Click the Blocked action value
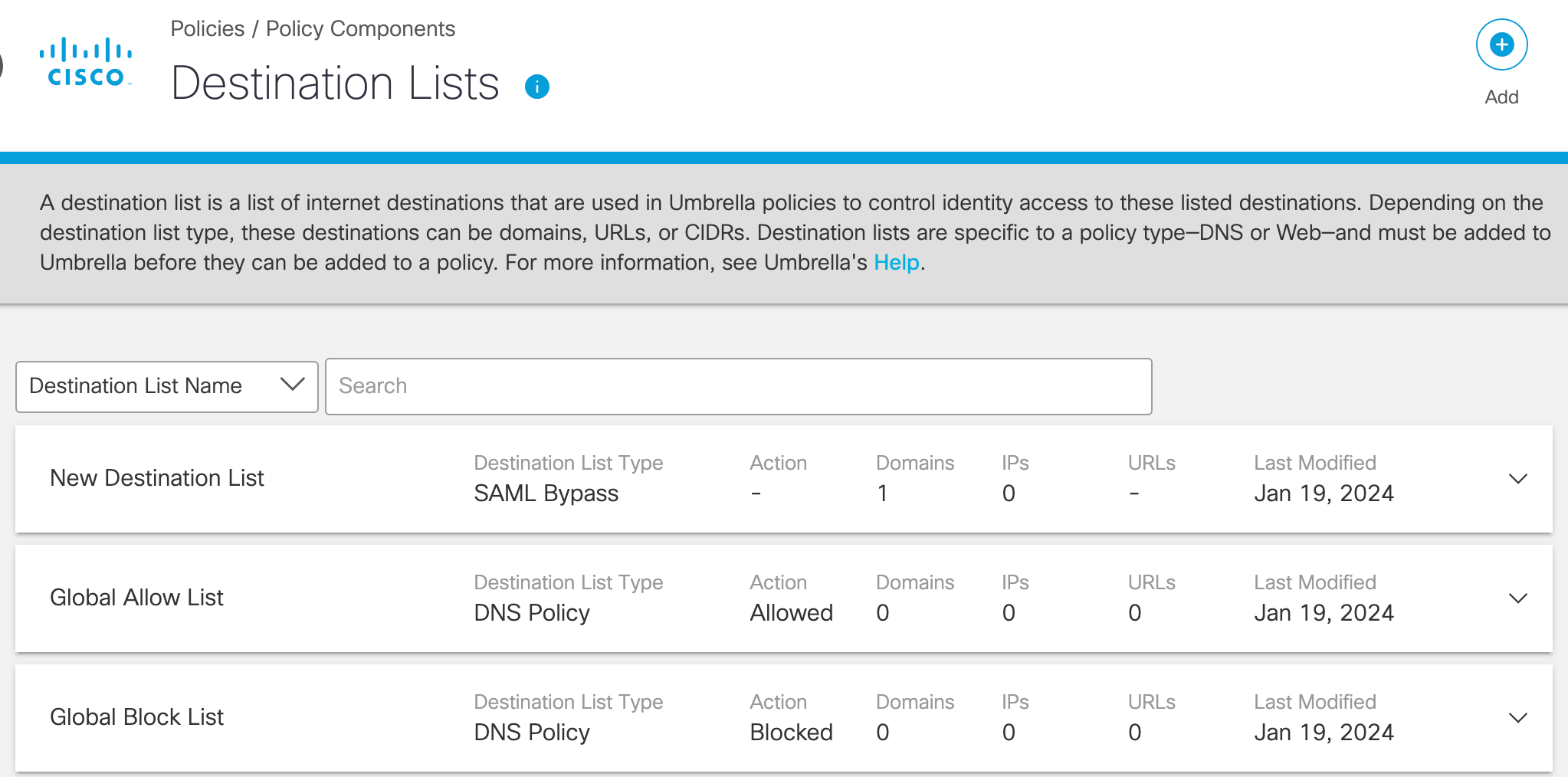This screenshot has width=1568, height=777. [791, 733]
